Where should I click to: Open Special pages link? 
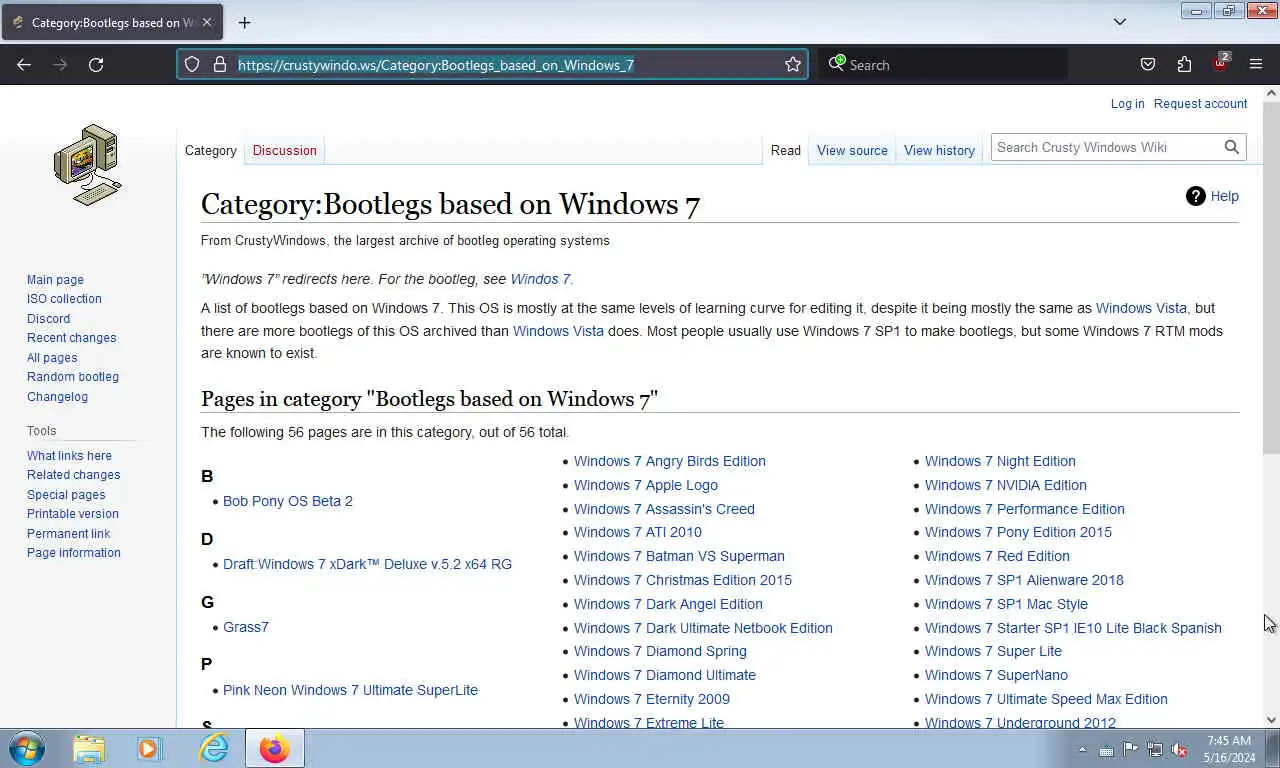pos(66,495)
